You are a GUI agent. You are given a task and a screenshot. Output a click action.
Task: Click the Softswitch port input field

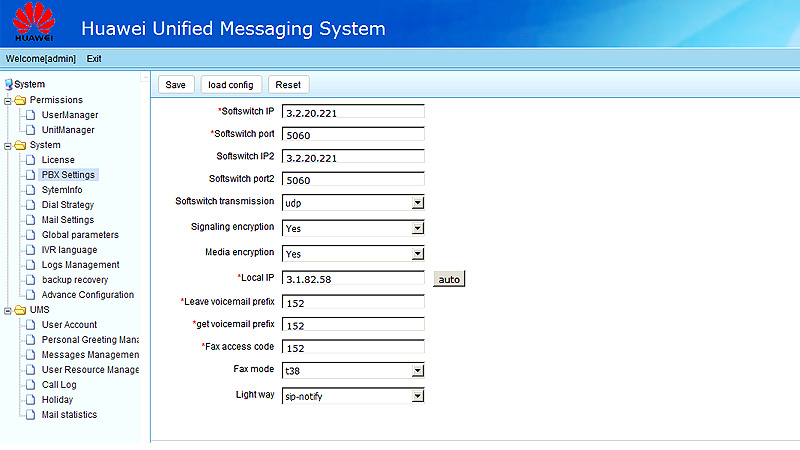coord(353,135)
